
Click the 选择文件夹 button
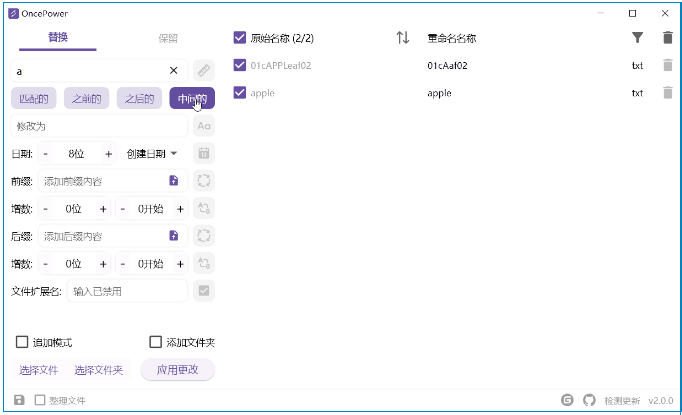99,370
